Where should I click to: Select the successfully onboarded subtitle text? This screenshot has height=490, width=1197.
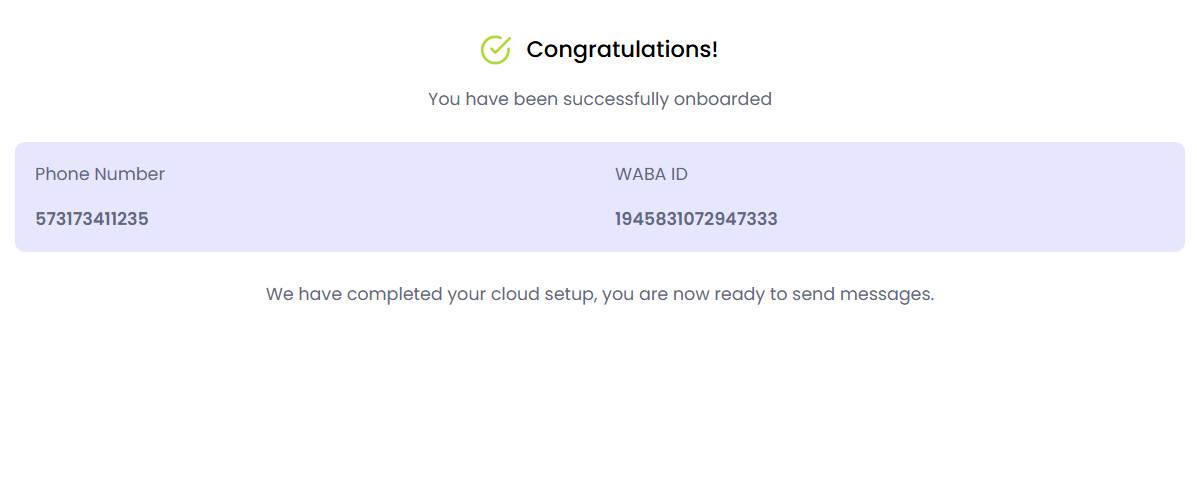tap(600, 99)
